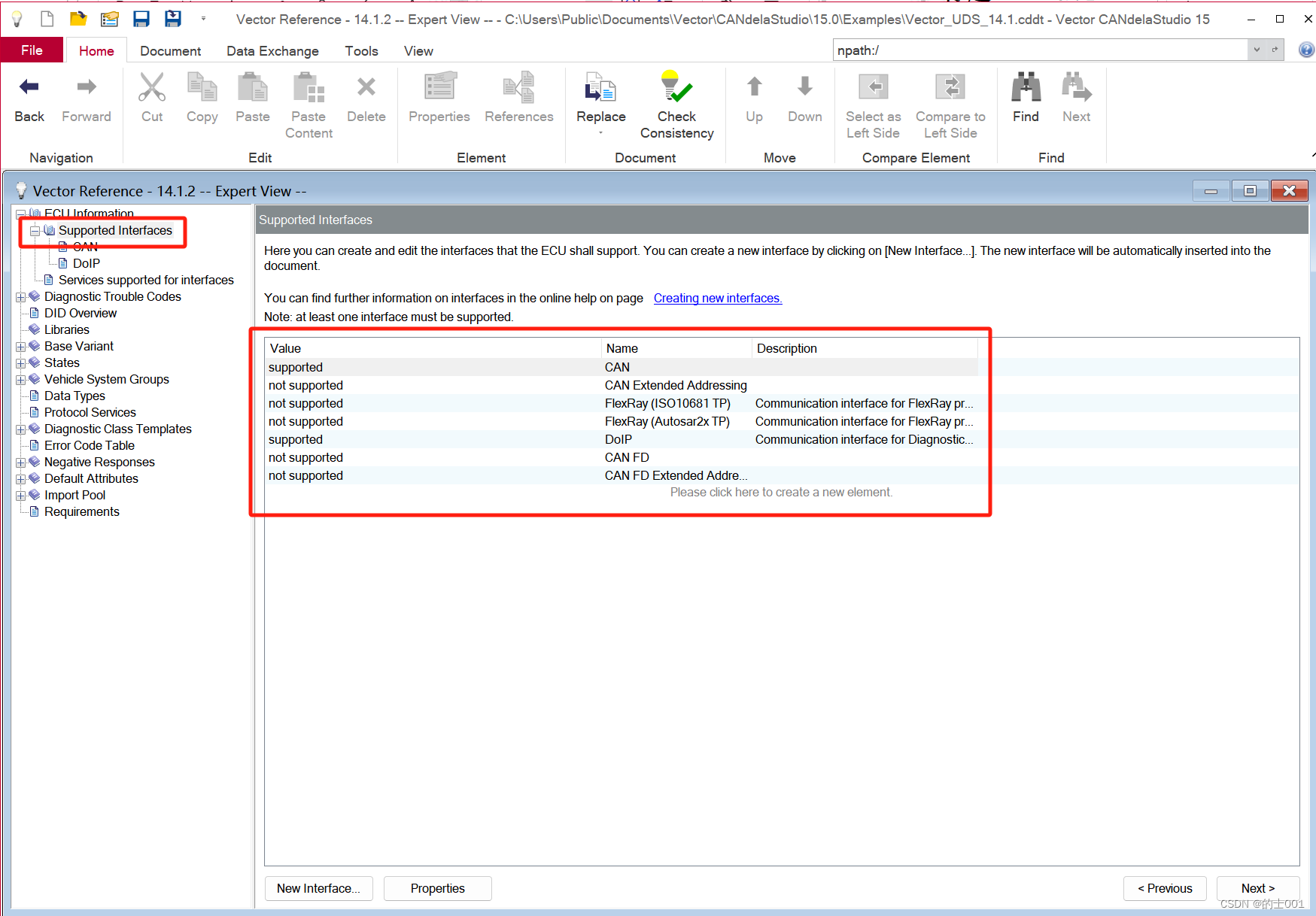Click the Save floppy icon
The image size is (1316, 916).
141,19
